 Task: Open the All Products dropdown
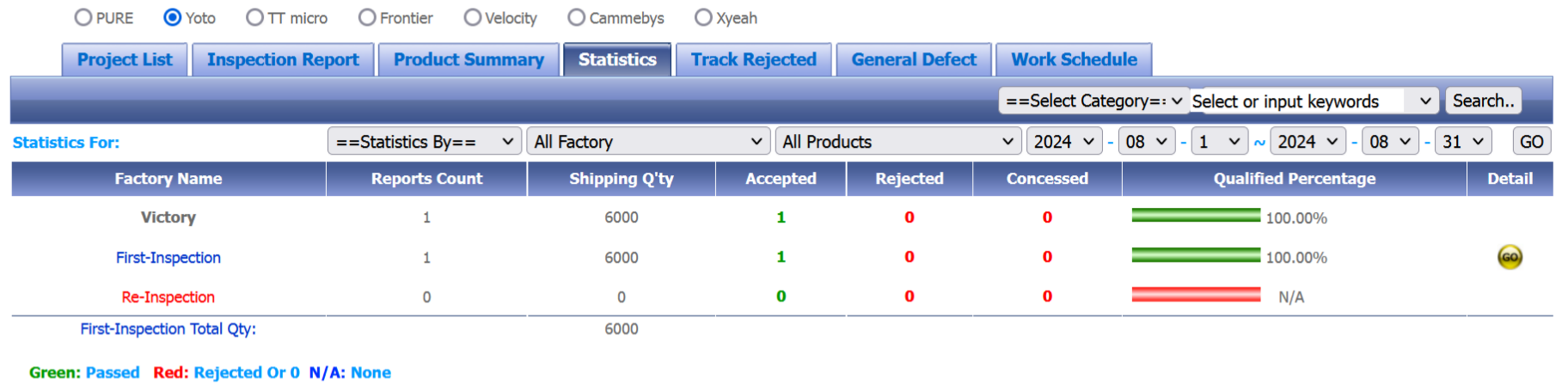point(897,142)
